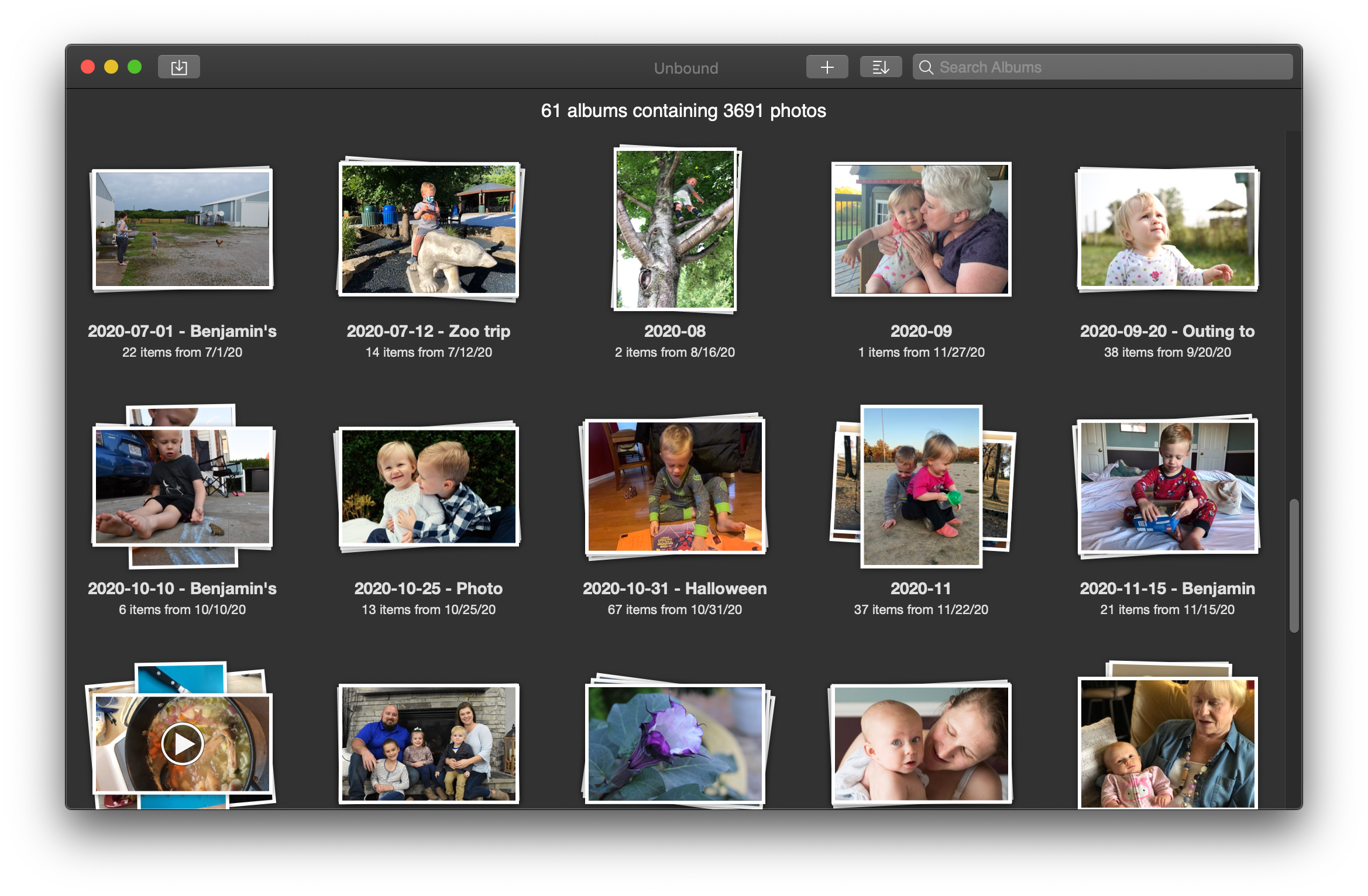The image size is (1368, 896).
Task: Click the green fullscreen window button
Action: tap(135, 67)
